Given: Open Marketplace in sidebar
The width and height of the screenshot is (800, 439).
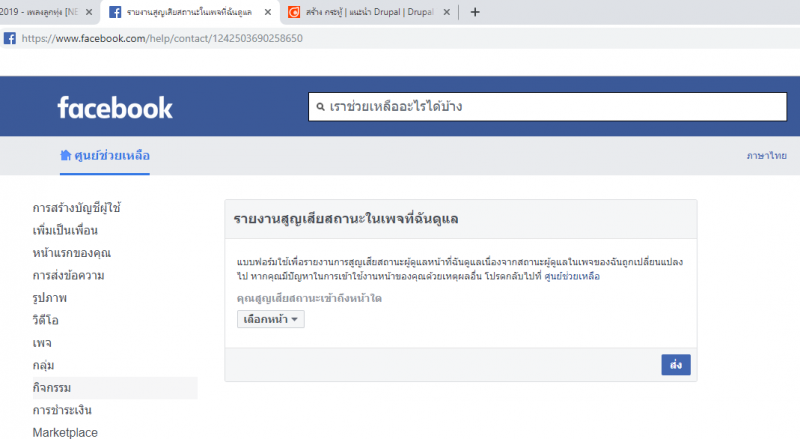Looking at the screenshot, I should click(65, 432).
